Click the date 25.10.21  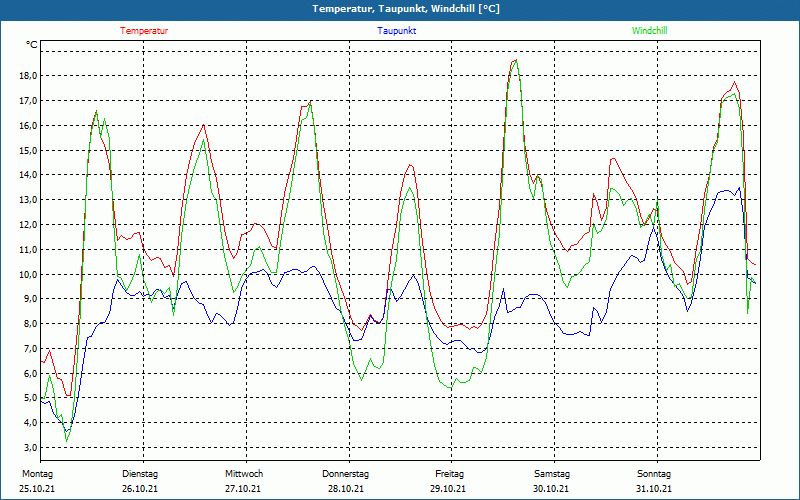(x=37, y=489)
